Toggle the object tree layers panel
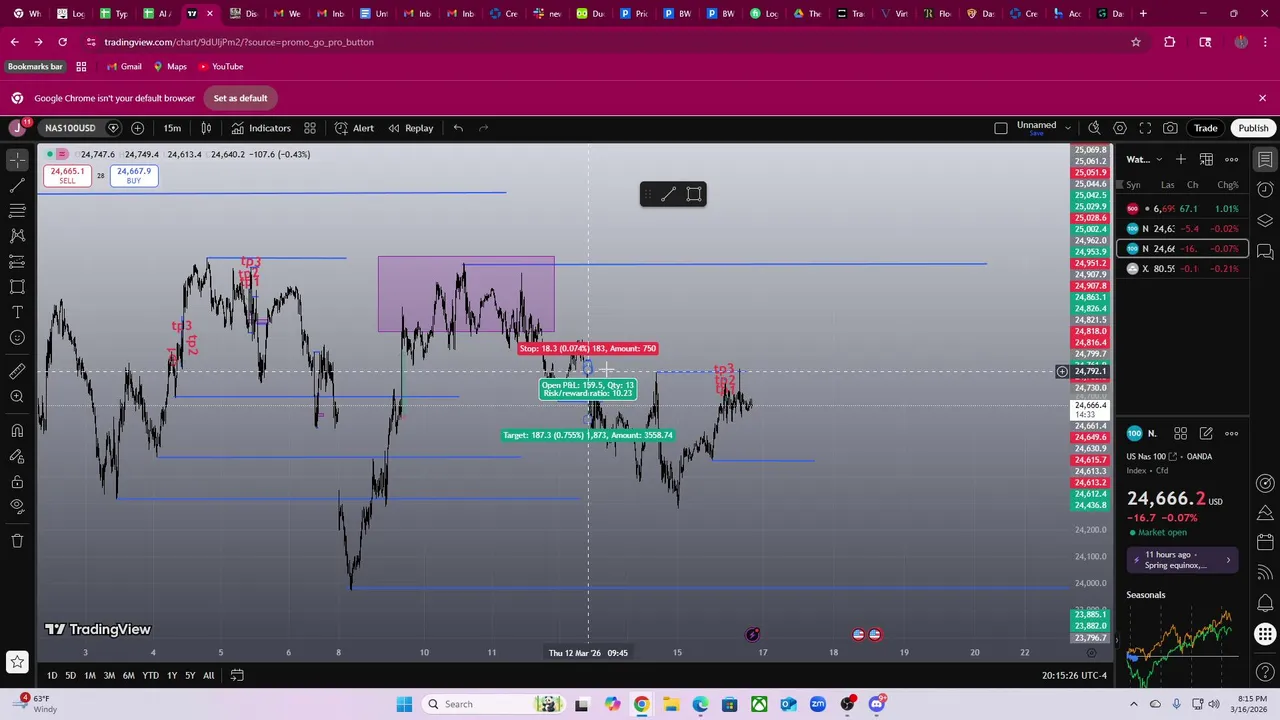 click(x=1265, y=220)
